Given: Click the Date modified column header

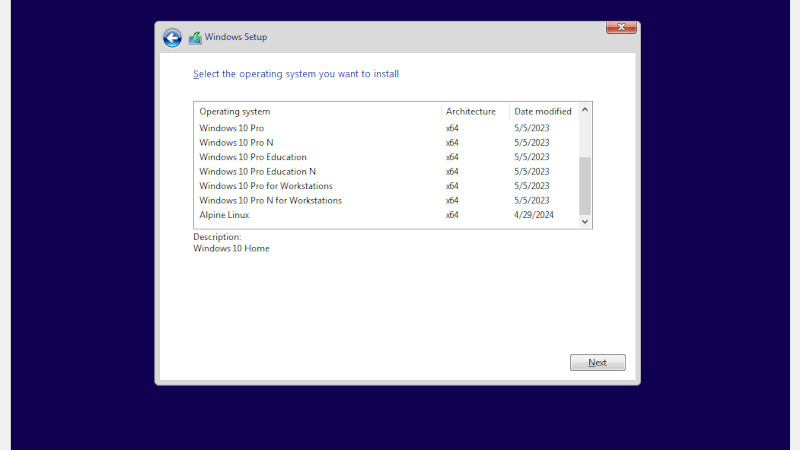Looking at the screenshot, I should tap(543, 111).
